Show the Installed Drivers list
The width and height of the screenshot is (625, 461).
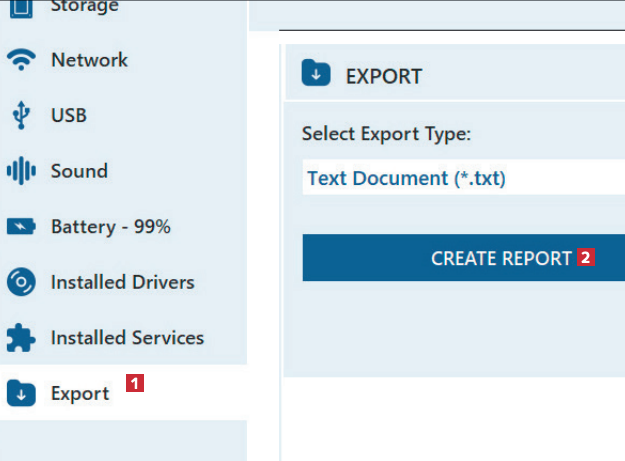pos(122,282)
